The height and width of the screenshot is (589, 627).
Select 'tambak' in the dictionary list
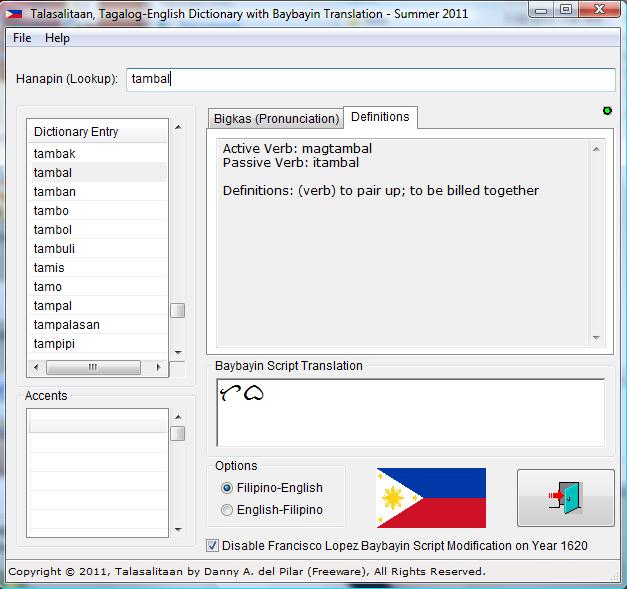pyautogui.click(x=98, y=154)
